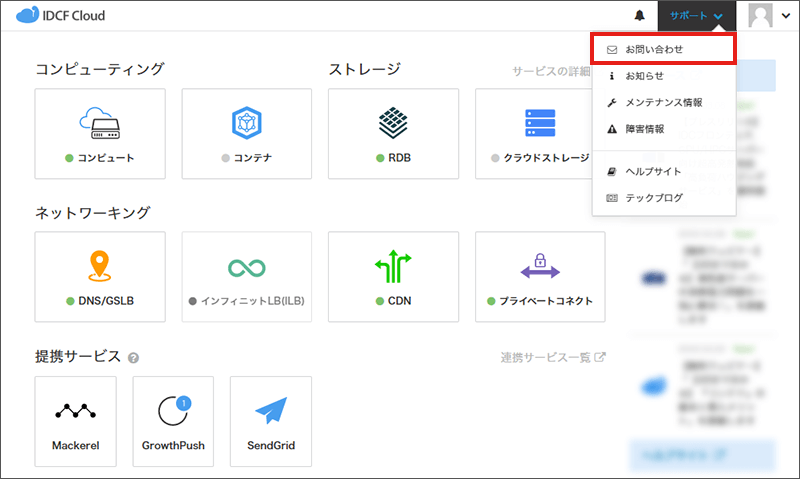The width and height of the screenshot is (800, 479).
Task: Select the RDB database service icon
Action: (x=393, y=123)
